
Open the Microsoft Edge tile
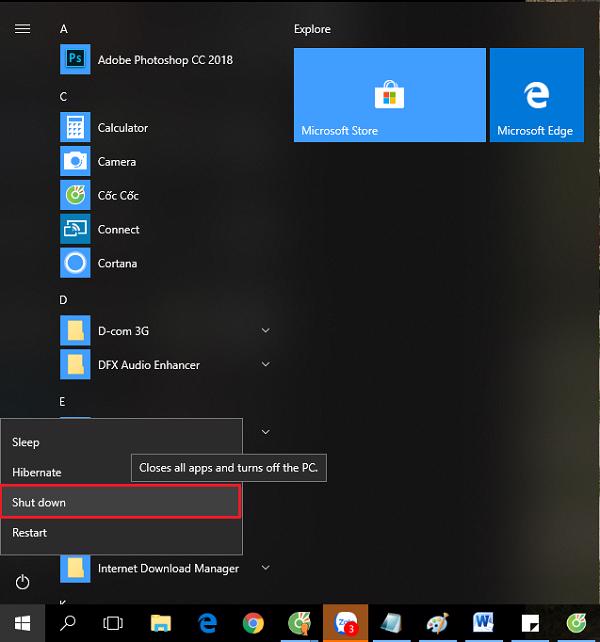tap(535, 95)
